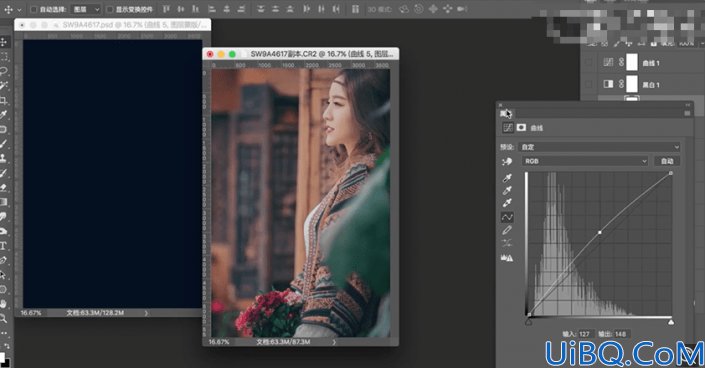The width and height of the screenshot is (705, 368).
Task: Click the gray point eyedropper in Curves
Action: click(x=507, y=190)
